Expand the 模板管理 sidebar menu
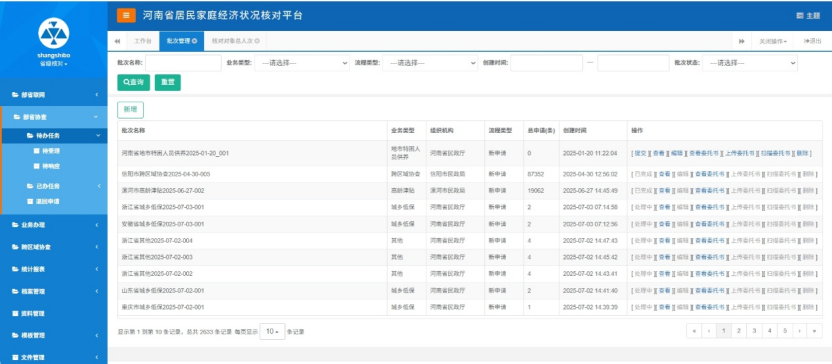 point(54,336)
